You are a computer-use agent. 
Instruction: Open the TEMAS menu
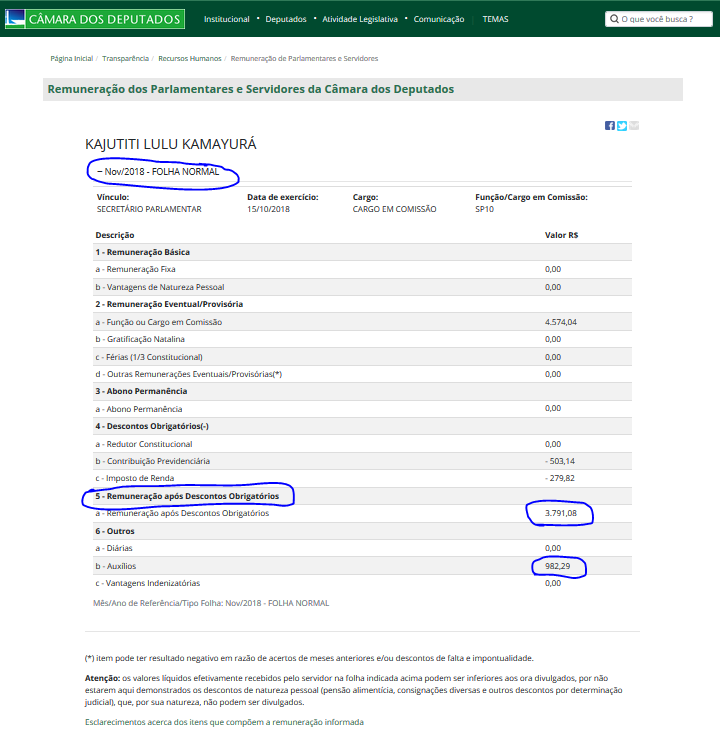[495, 19]
